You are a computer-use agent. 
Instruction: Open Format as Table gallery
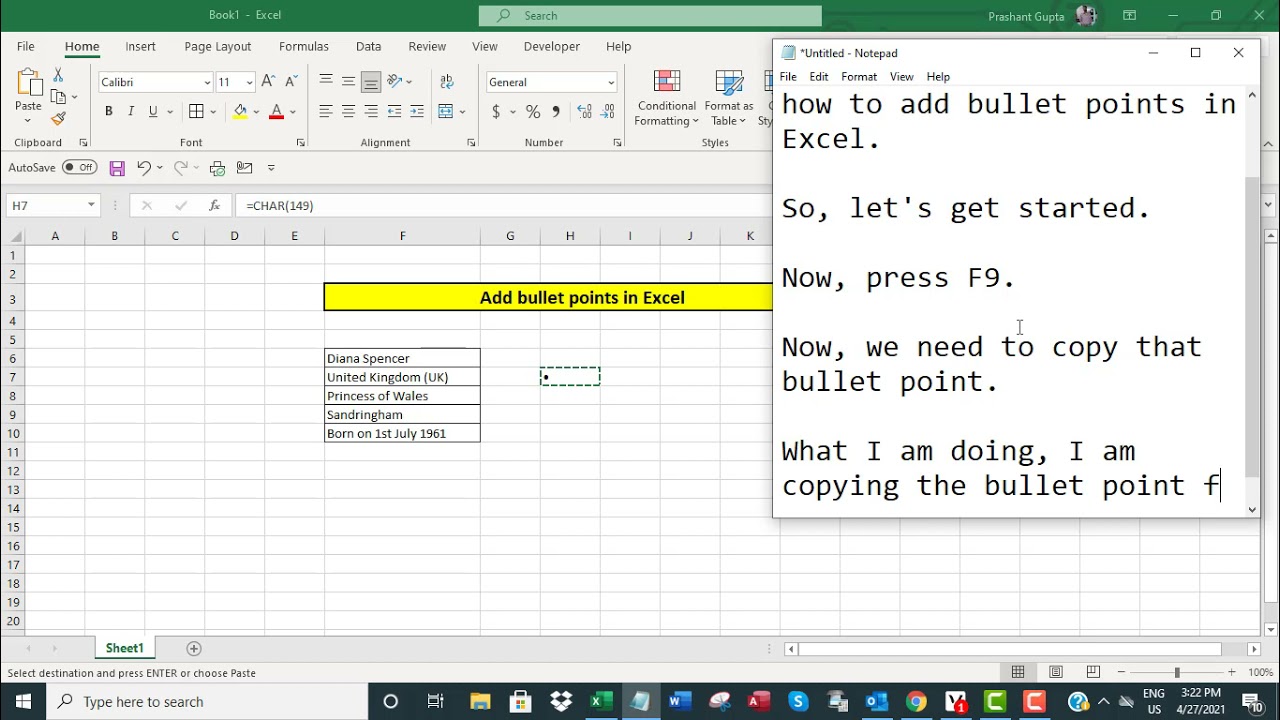pos(729,98)
